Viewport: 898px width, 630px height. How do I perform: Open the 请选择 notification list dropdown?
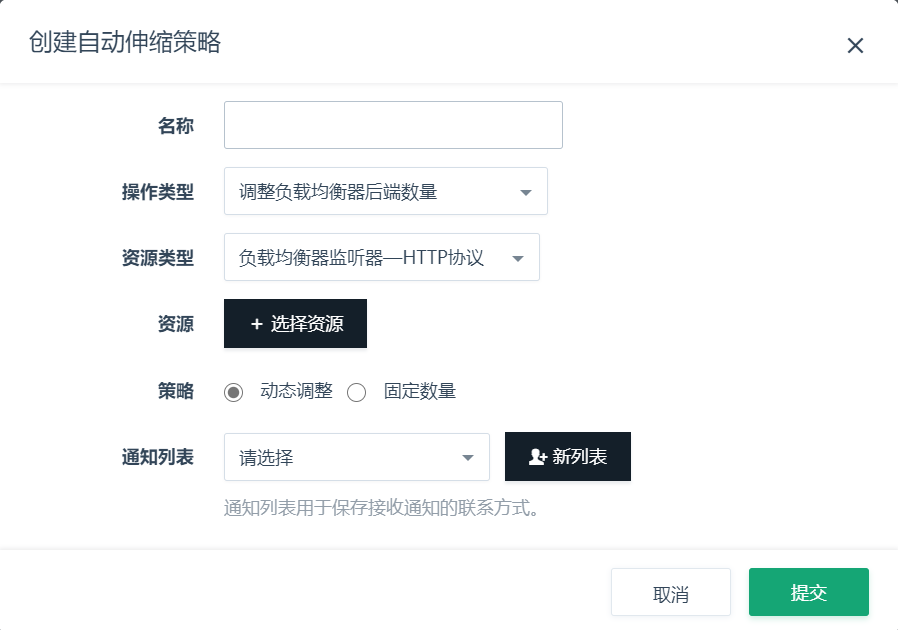[356, 457]
